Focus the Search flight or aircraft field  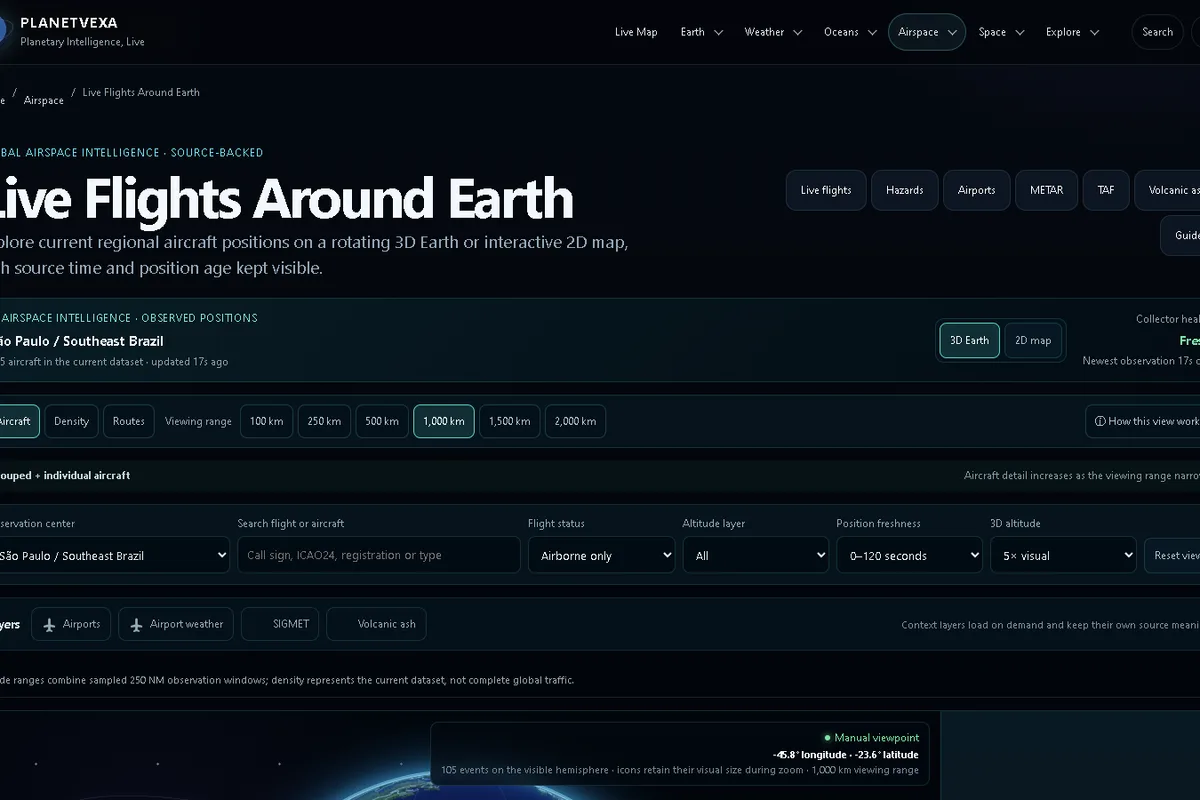(379, 555)
